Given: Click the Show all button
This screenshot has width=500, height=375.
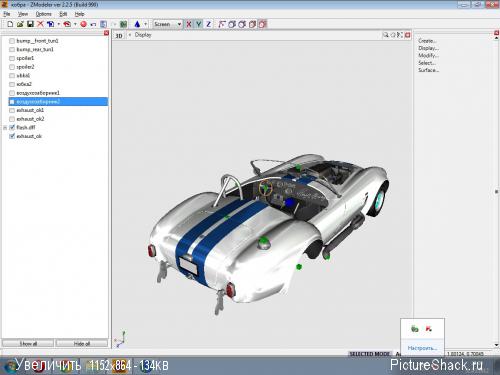Looking at the screenshot, I should tap(28, 343).
